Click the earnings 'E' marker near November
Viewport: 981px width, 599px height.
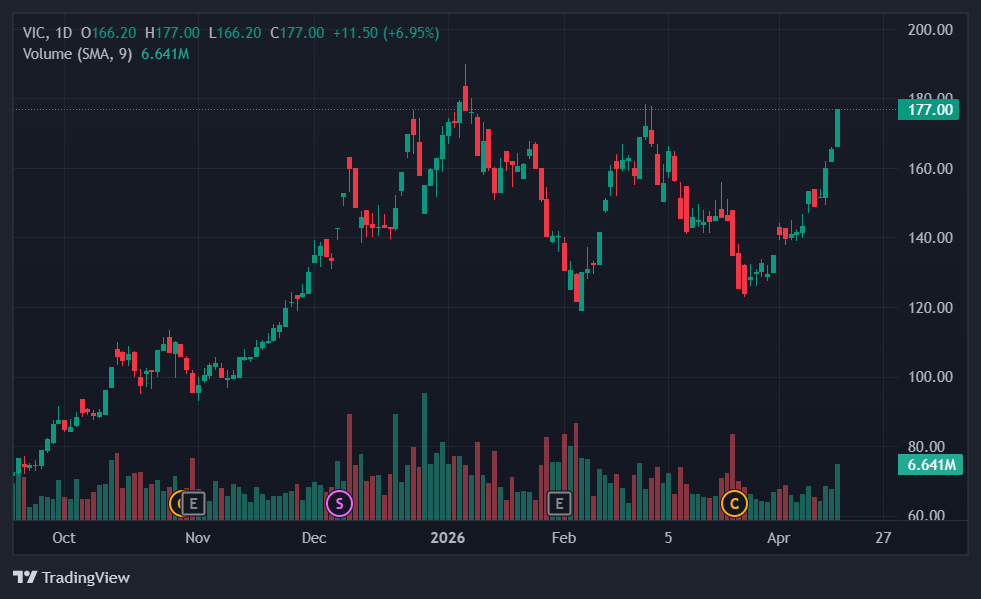point(193,503)
